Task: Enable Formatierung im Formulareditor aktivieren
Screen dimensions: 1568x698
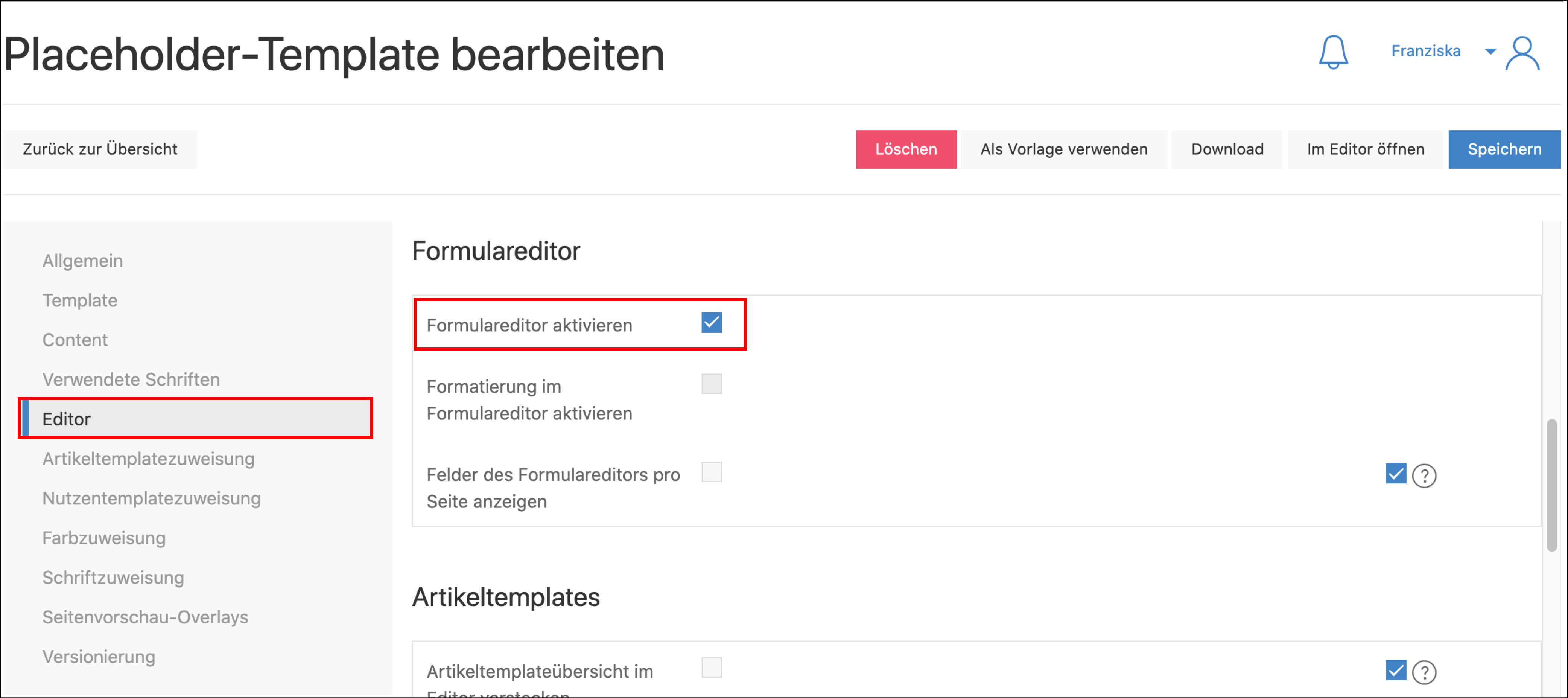Action: [x=711, y=384]
